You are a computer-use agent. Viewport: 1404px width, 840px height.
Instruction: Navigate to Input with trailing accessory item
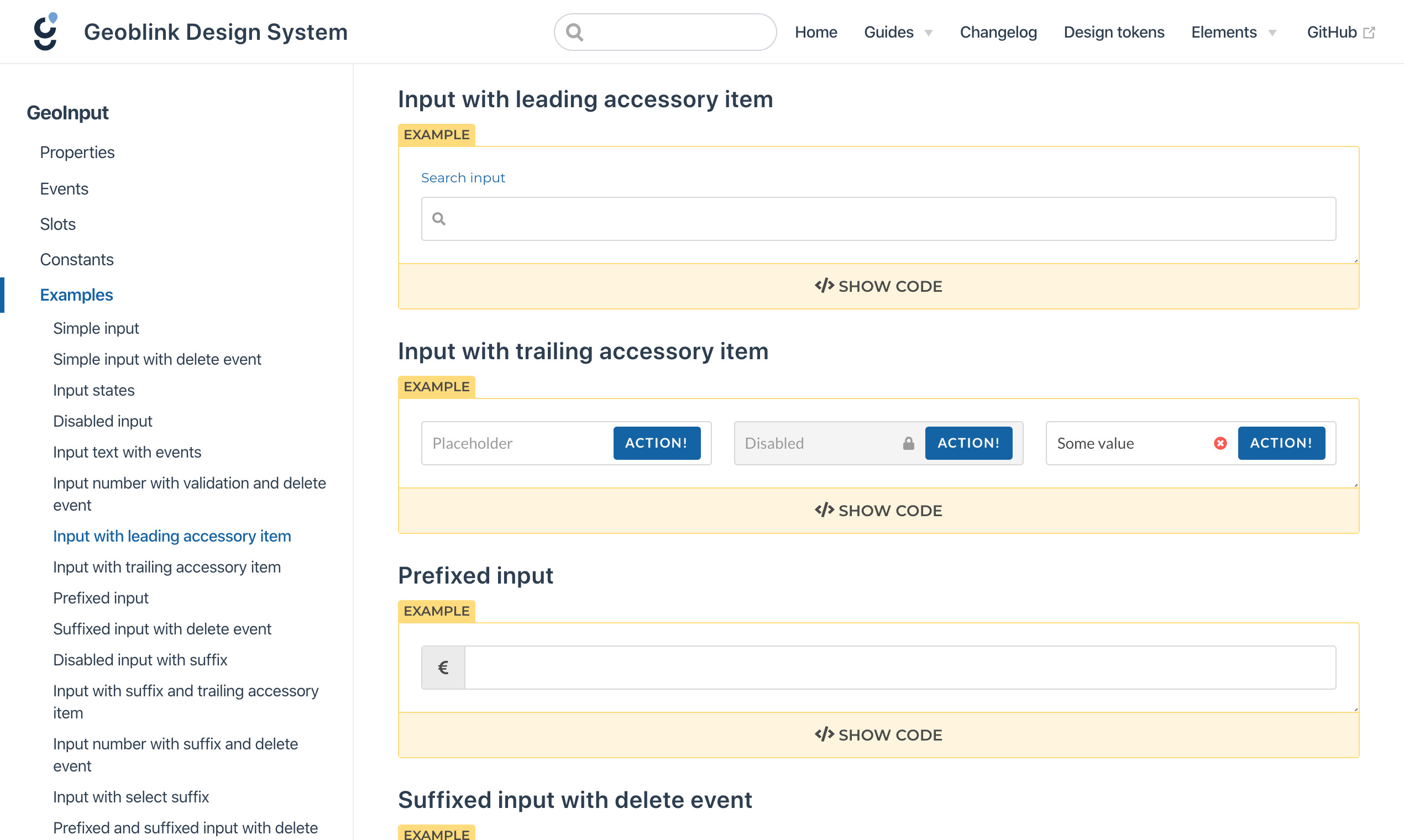click(166, 566)
